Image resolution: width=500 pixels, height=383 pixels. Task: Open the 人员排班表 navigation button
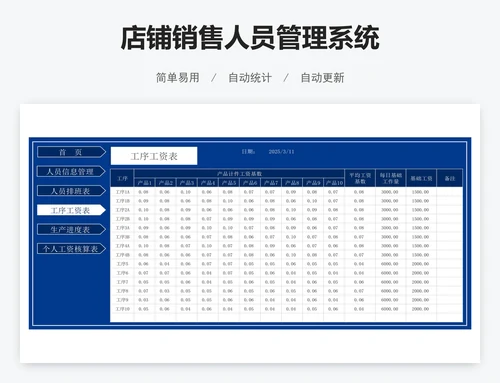coord(71,191)
